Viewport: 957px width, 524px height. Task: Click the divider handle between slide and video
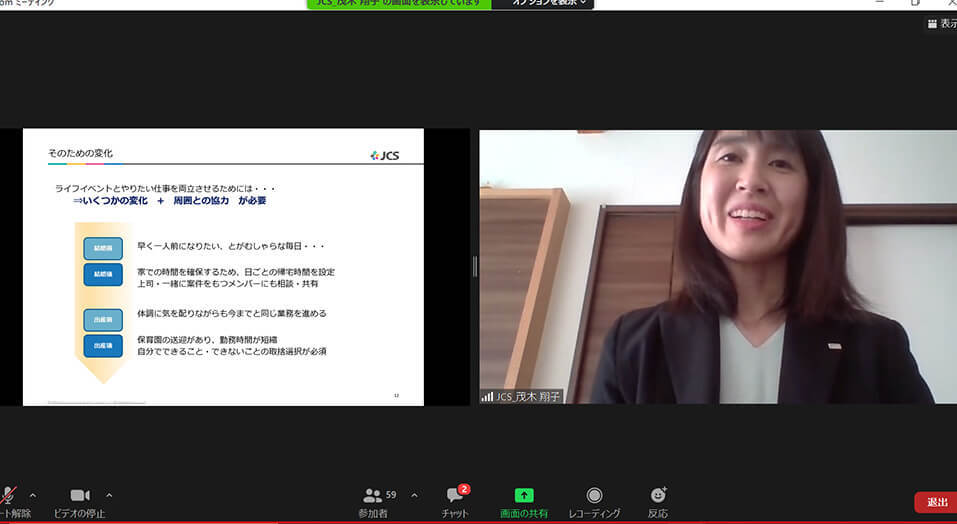[x=474, y=266]
